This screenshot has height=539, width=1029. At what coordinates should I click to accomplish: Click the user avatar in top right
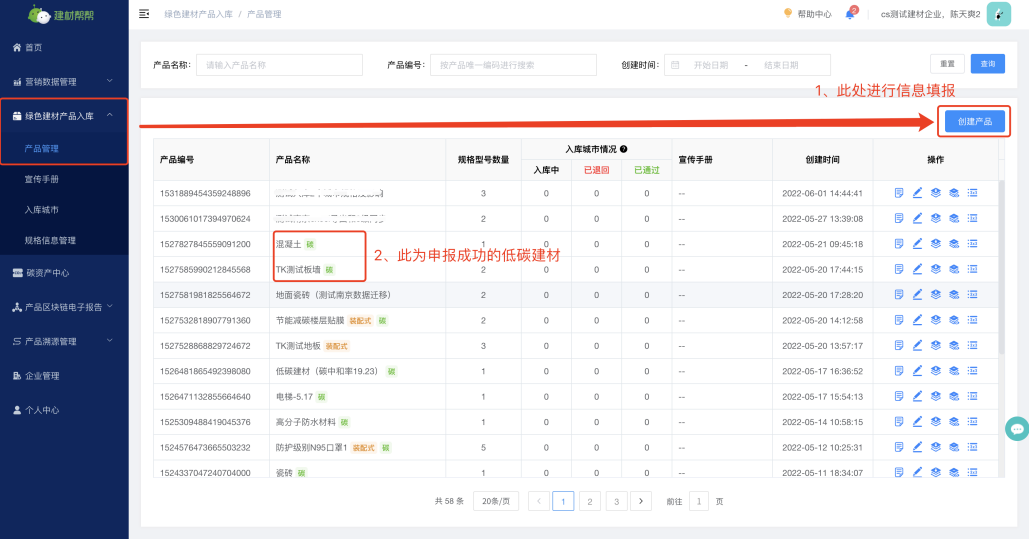pos(998,14)
